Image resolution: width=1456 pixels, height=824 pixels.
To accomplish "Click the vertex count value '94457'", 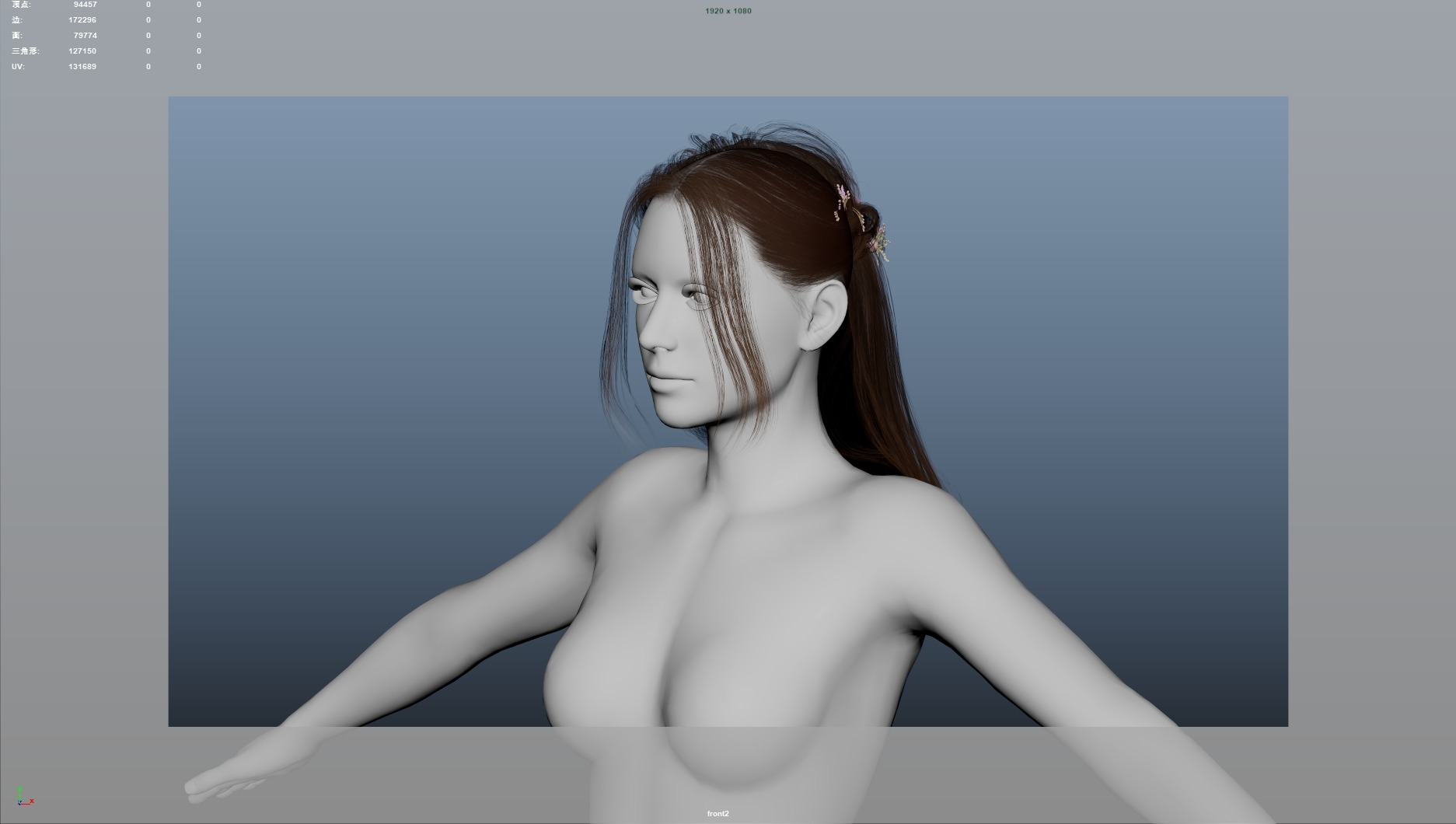I will point(85,5).
